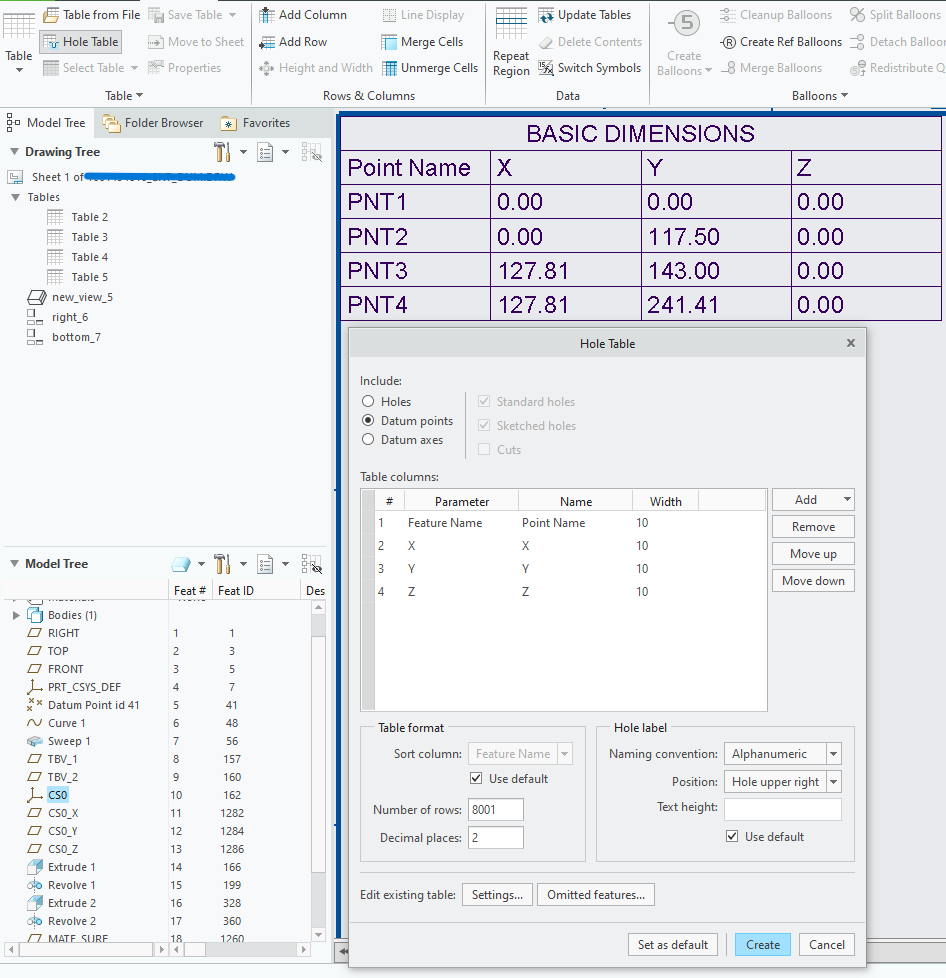
Task: Expand the Bodies (1) node
Action: tap(16, 615)
